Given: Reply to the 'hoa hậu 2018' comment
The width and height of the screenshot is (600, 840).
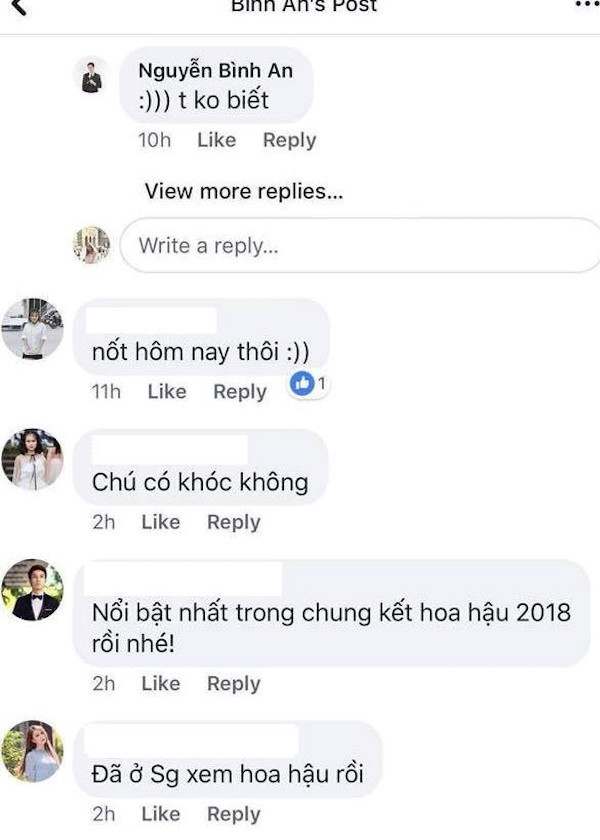Looking at the screenshot, I should 233,684.
